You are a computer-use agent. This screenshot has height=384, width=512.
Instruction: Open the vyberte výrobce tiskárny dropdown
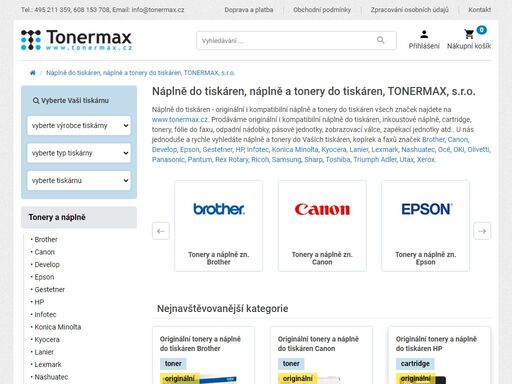click(79, 126)
